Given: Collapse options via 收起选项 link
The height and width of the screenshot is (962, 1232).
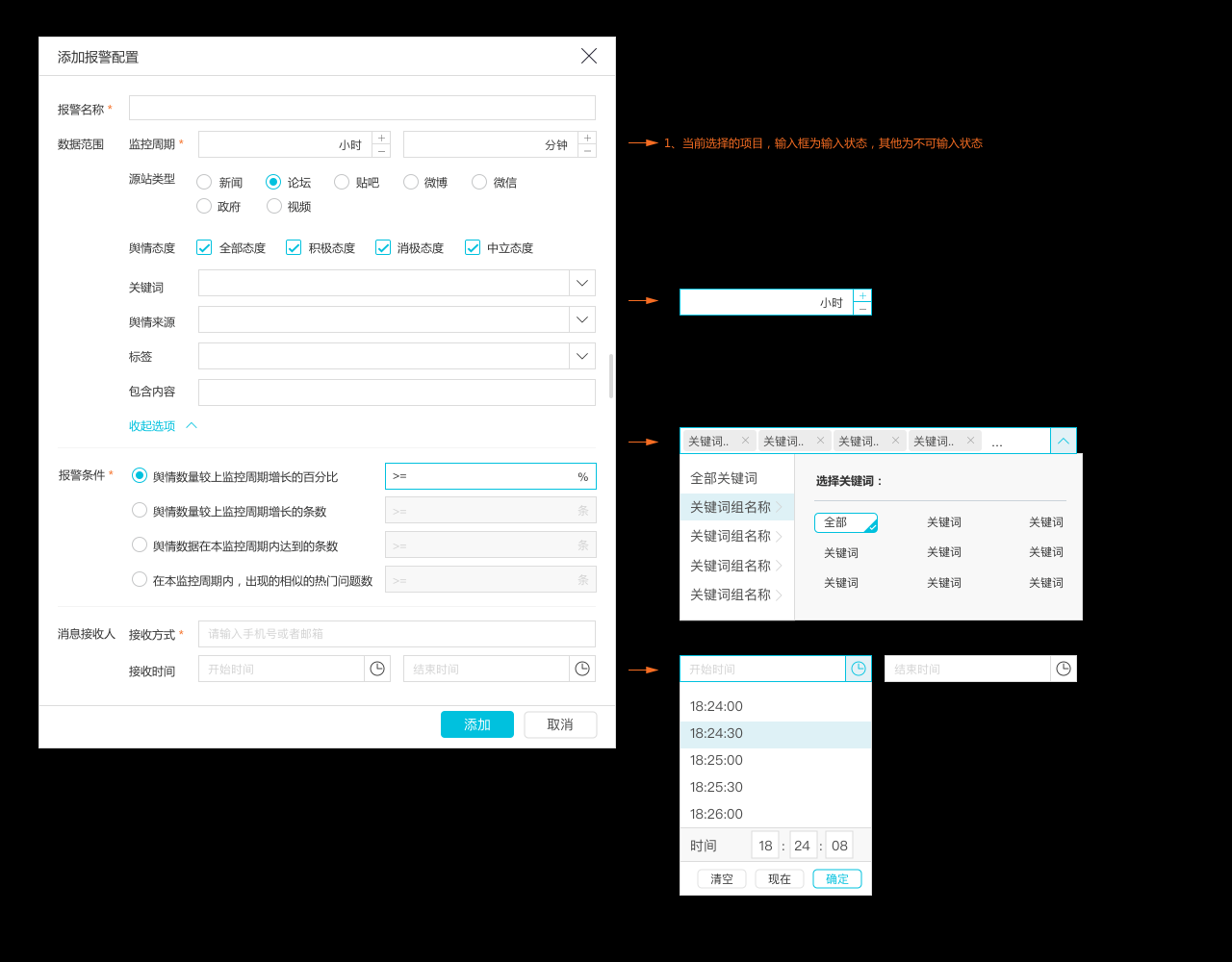Looking at the screenshot, I should coord(163,425).
